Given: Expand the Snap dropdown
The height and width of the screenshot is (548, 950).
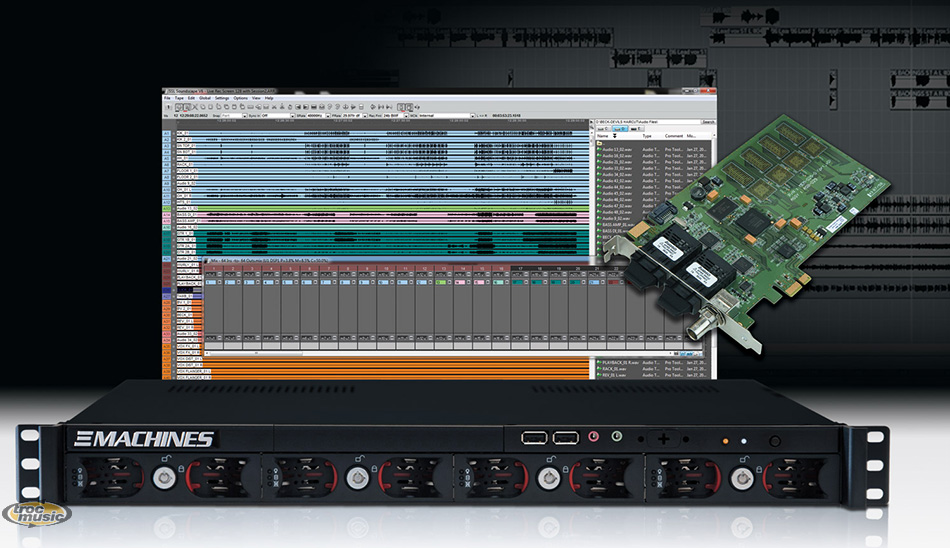Looking at the screenshot, I should pos(244,116).
